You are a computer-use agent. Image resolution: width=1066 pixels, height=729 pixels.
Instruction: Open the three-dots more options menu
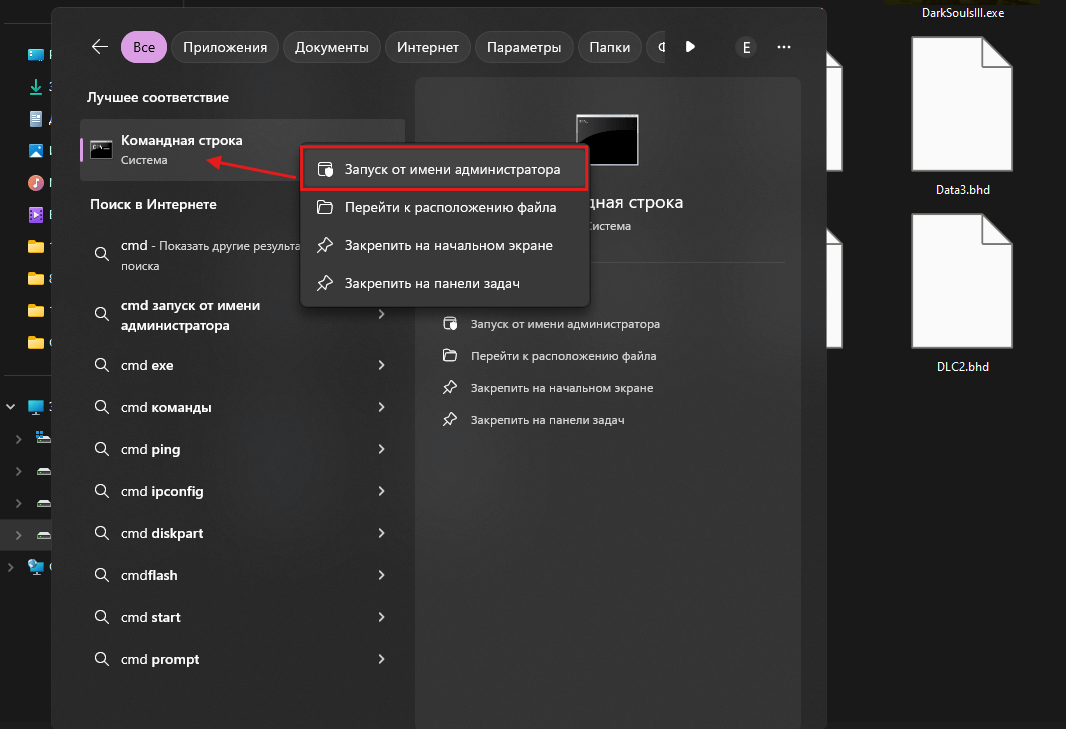[784, 47]
